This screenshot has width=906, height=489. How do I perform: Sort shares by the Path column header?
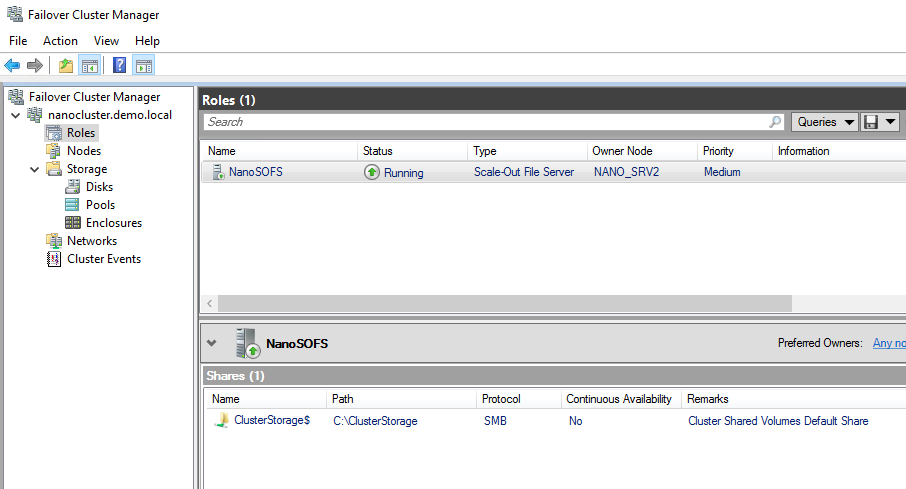click(x=401, y=399)
